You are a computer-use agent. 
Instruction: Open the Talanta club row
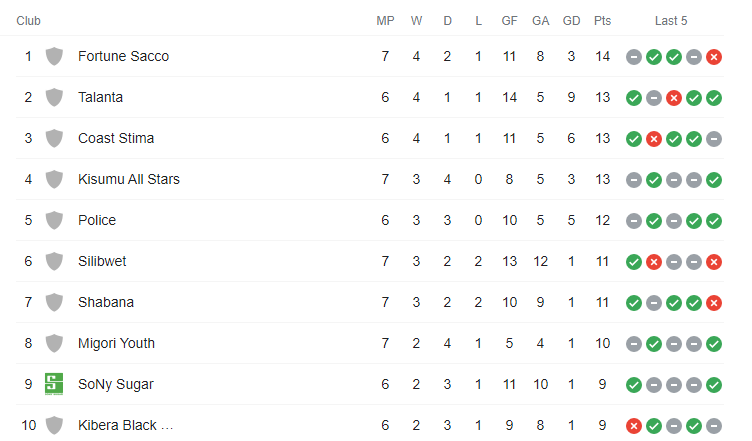point(370,97)
